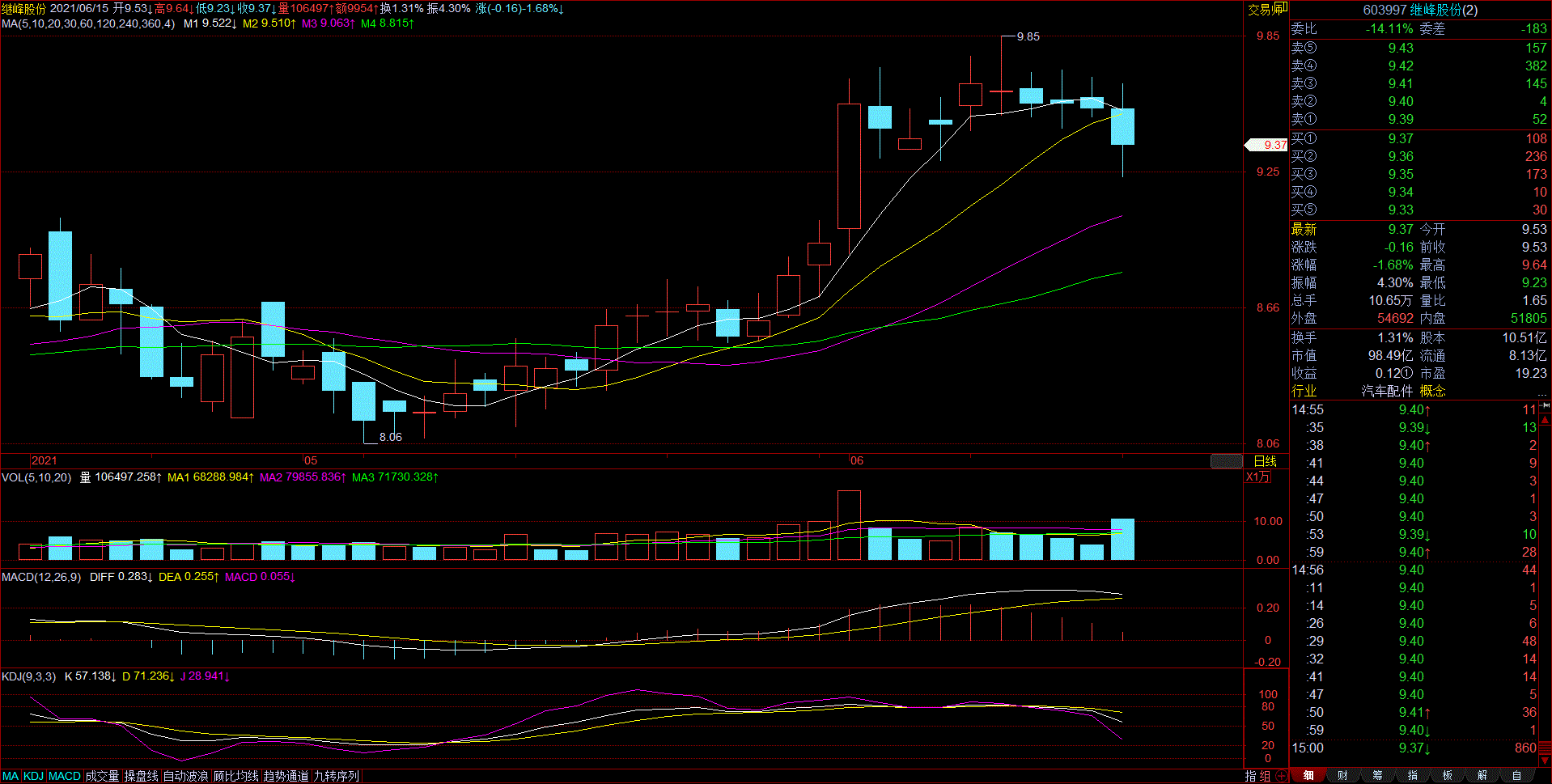Open the 日线 period selector
The width and height of the screenshot is (1552, 784).
coord(1266,461)
